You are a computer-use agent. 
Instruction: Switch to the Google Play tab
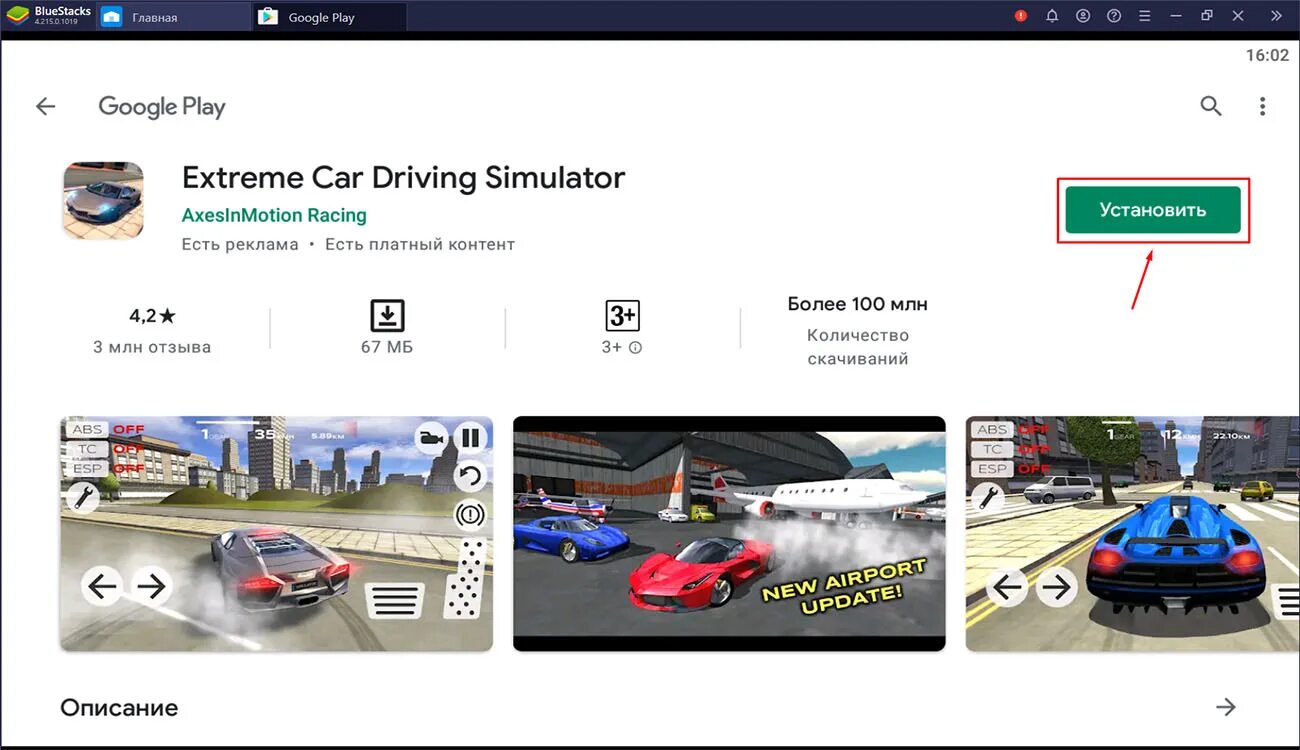coord(330,17)
